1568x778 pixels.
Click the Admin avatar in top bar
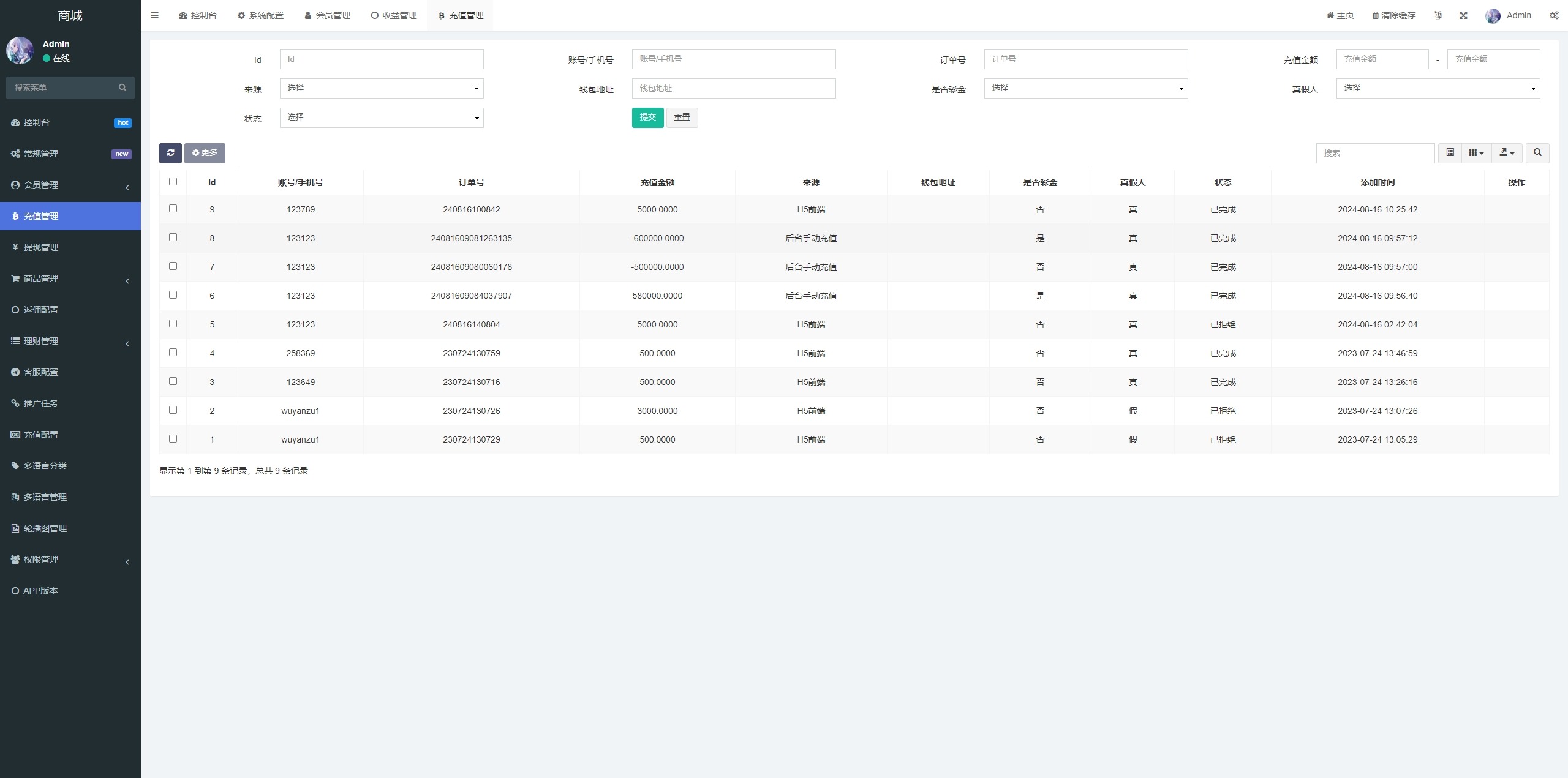pyautogui.click(x=1493, y=16)
